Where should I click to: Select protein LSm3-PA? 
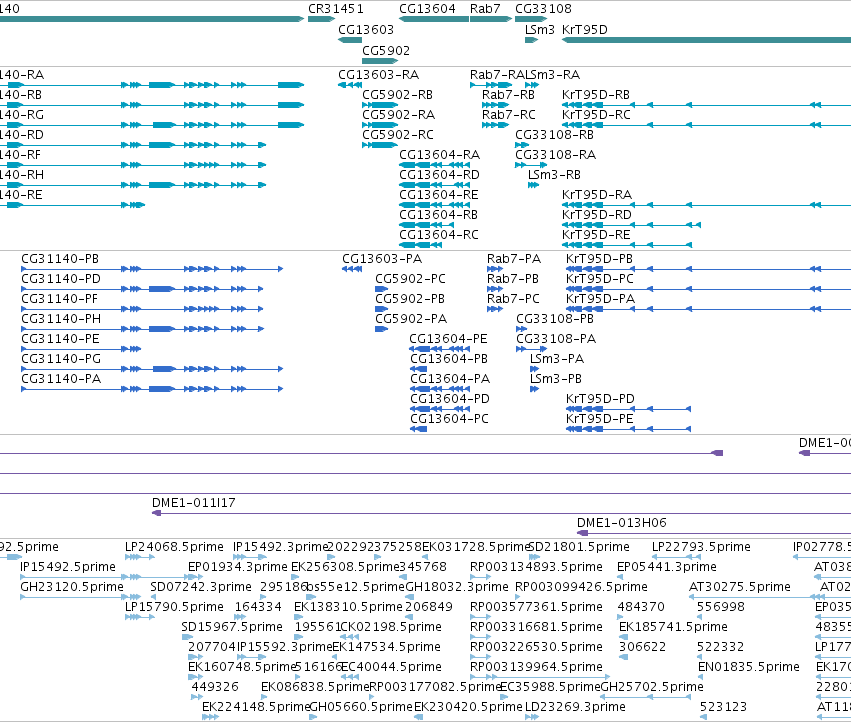pos(535,369)
